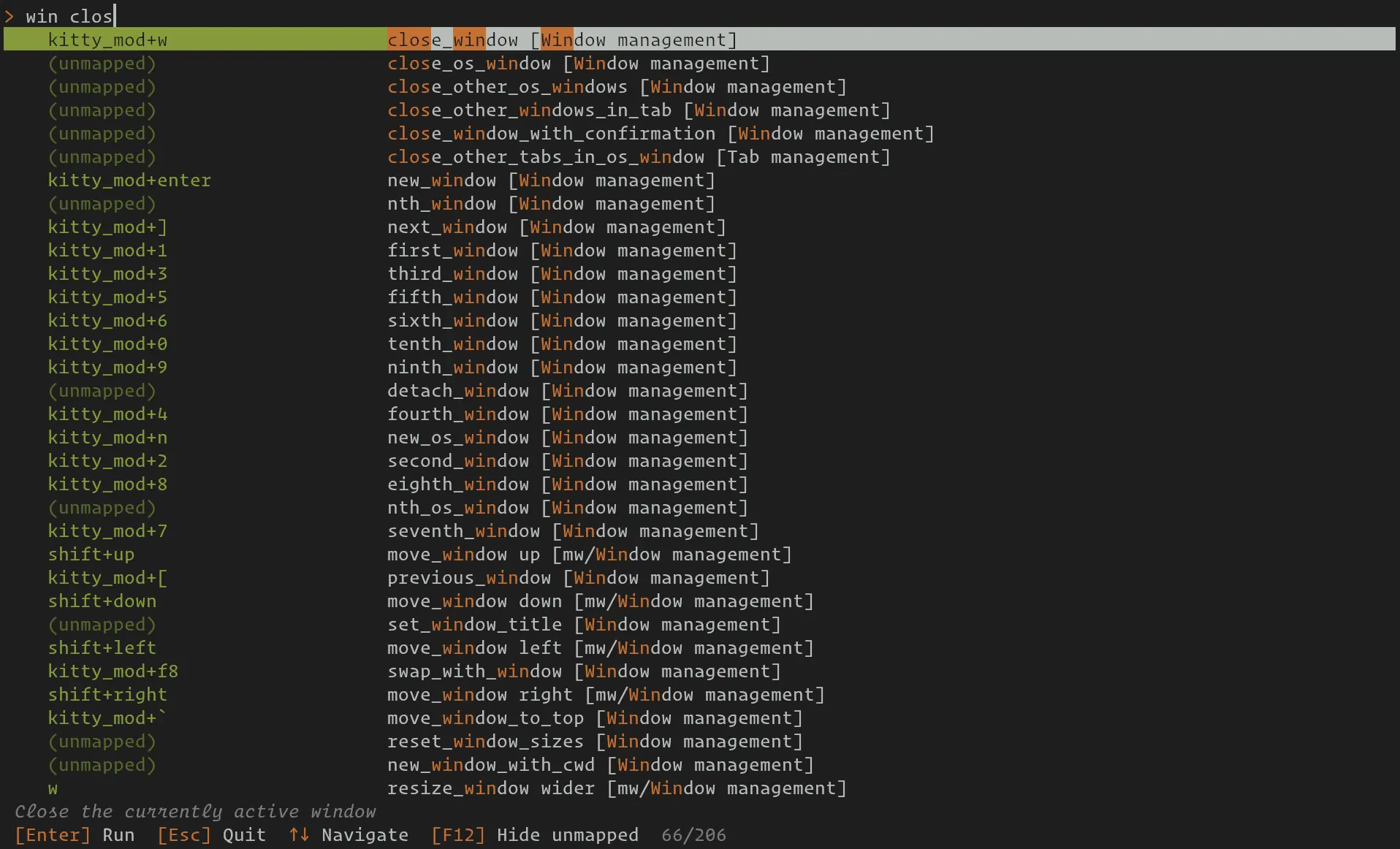Click the [Enter] Run hint
The width and height of the screenshot is (1400, 849).
(x=75, y=834)
